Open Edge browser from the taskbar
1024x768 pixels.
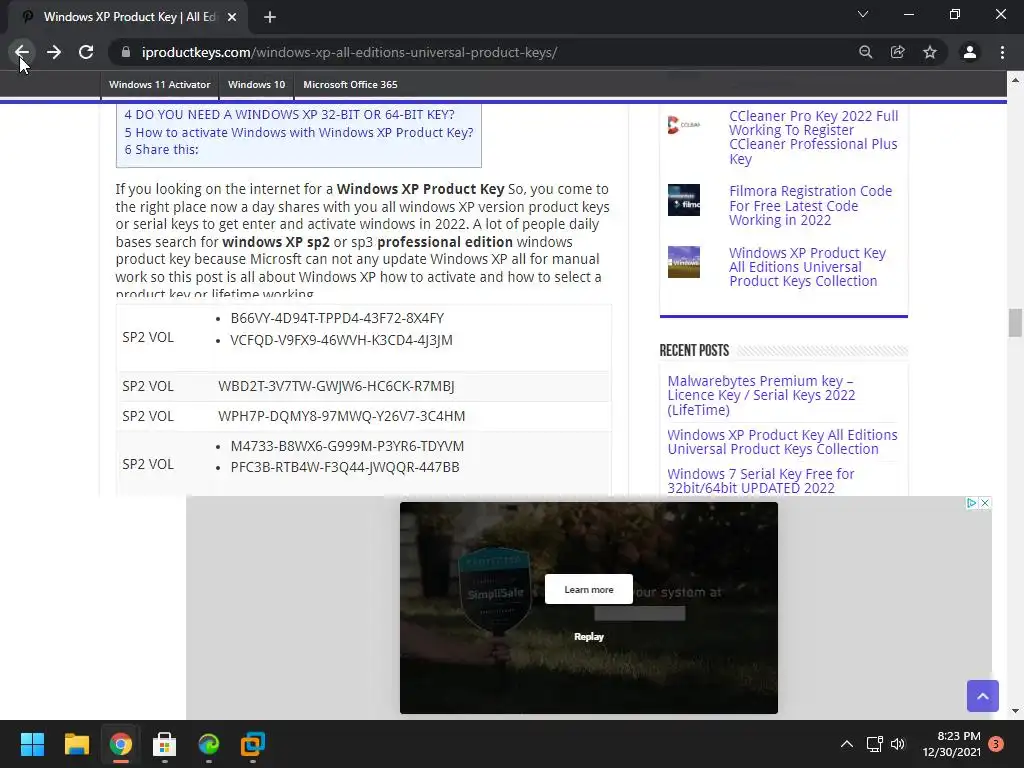tap(209, 744)
